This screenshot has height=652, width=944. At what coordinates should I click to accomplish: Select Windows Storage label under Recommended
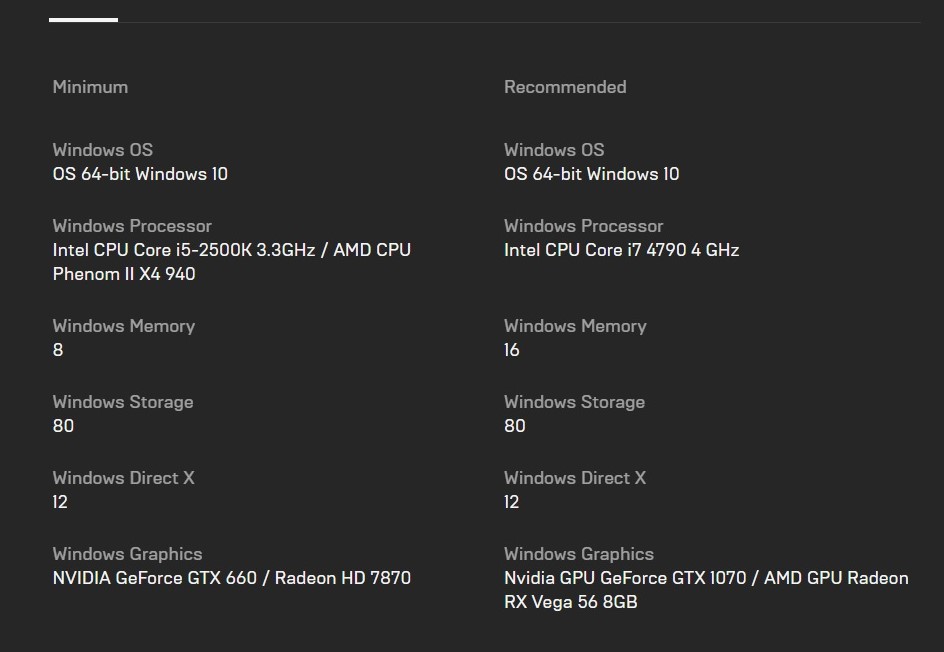tap(574, 402)
